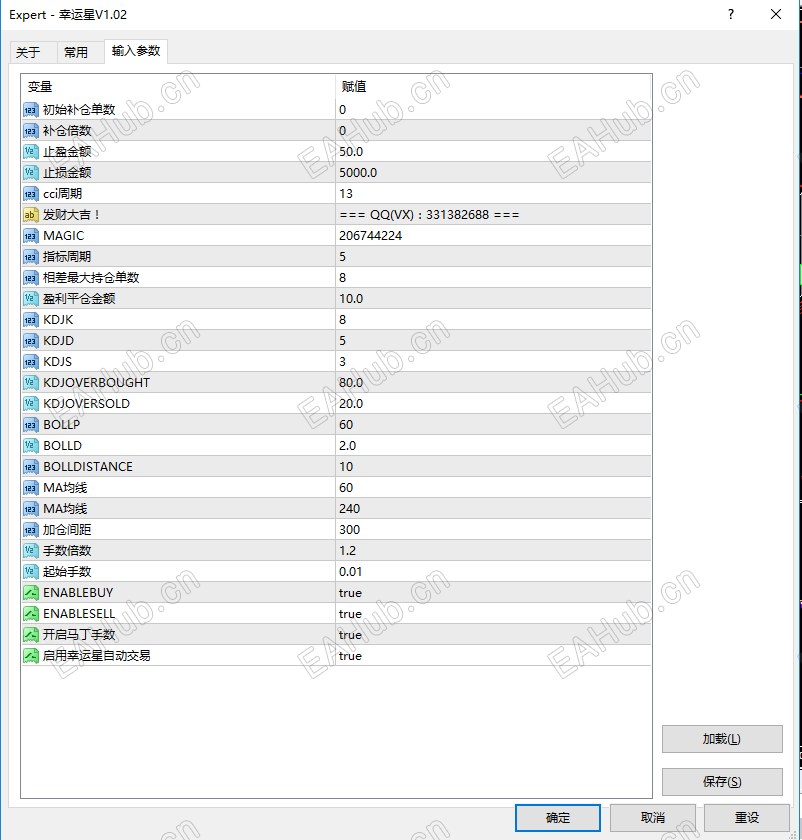
Task: Click the integer icon next to BOLLDISTANCE
Action: click(x=31, y=466)
